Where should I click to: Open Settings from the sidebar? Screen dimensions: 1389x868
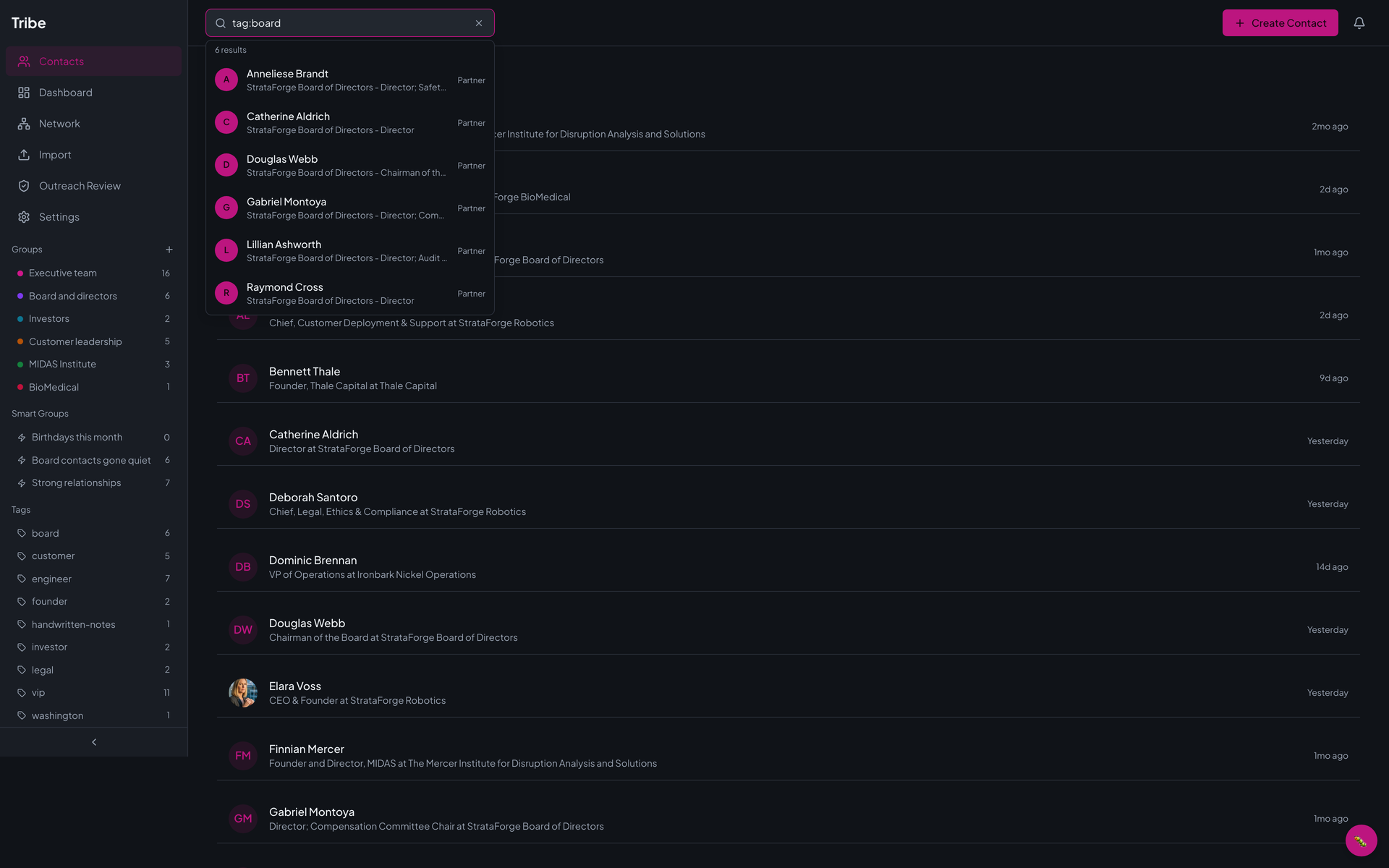coord(93,217)
